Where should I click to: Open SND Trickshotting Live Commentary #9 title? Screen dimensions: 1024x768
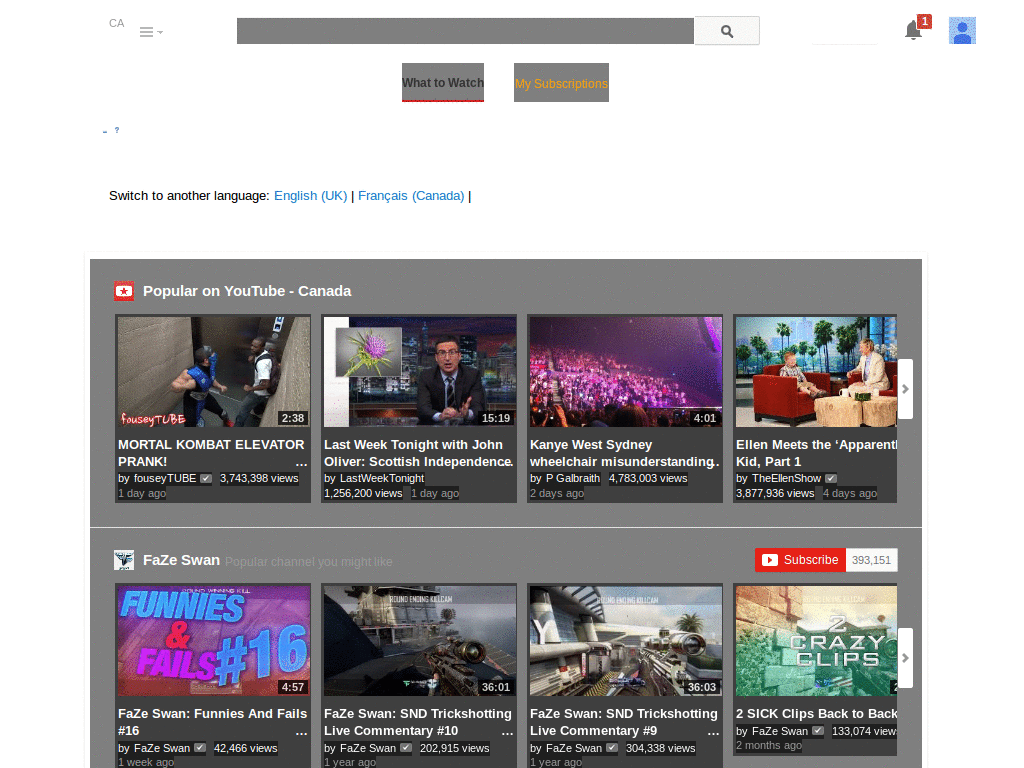click(624, 722)
